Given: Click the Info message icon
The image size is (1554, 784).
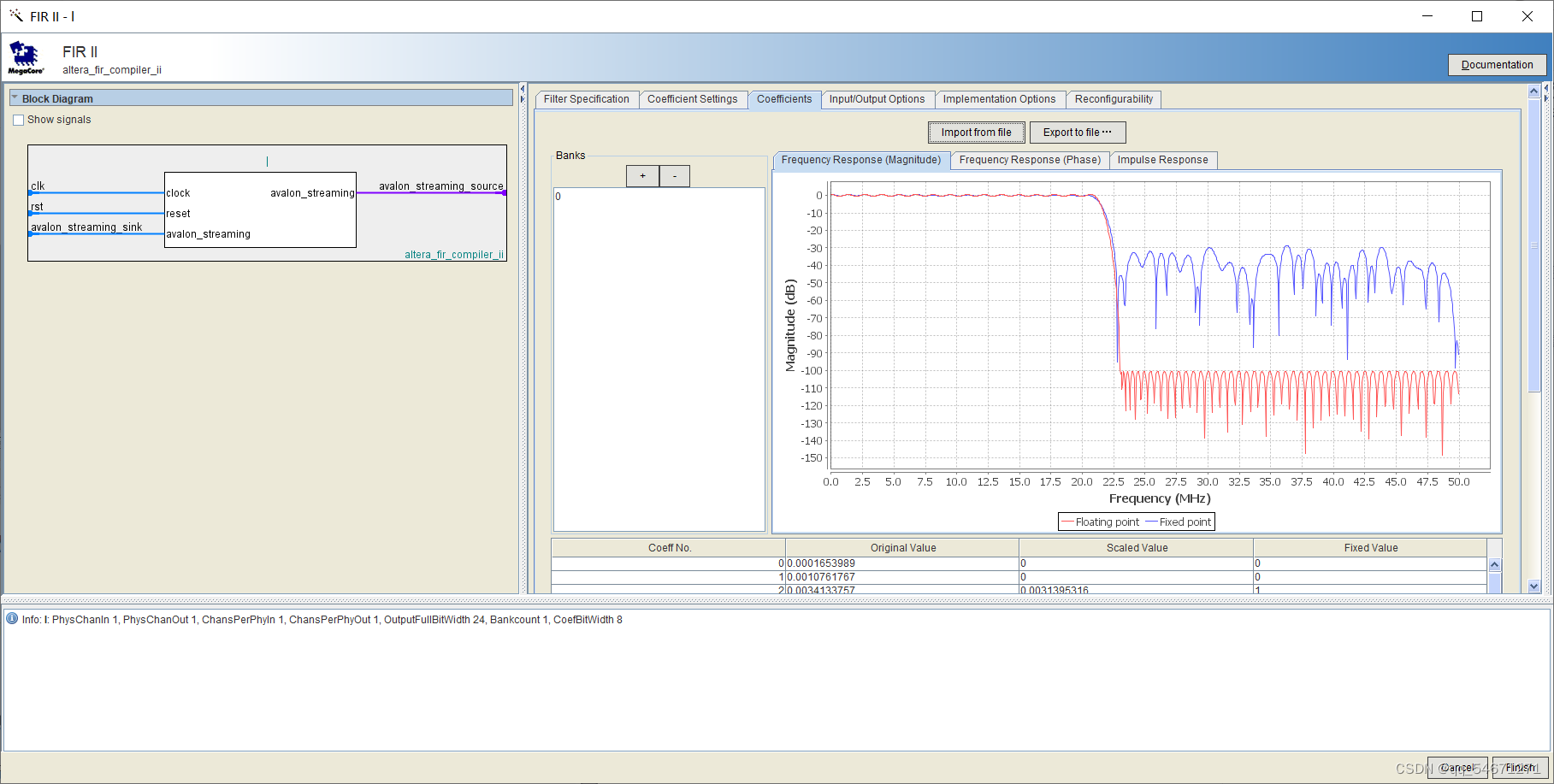Looking at the screenshot, I should pos(12,619).
